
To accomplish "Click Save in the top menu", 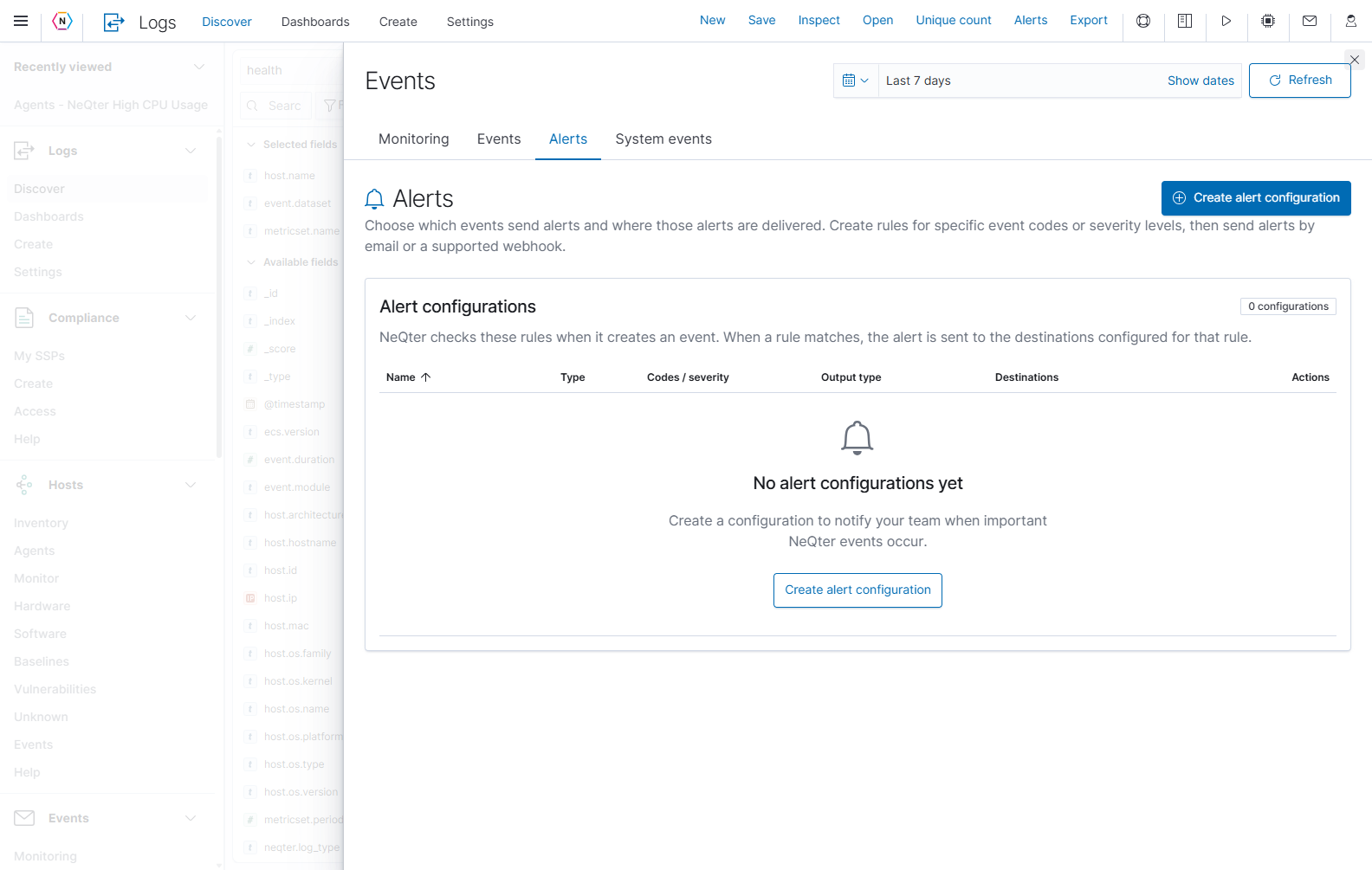I will 762,20.
